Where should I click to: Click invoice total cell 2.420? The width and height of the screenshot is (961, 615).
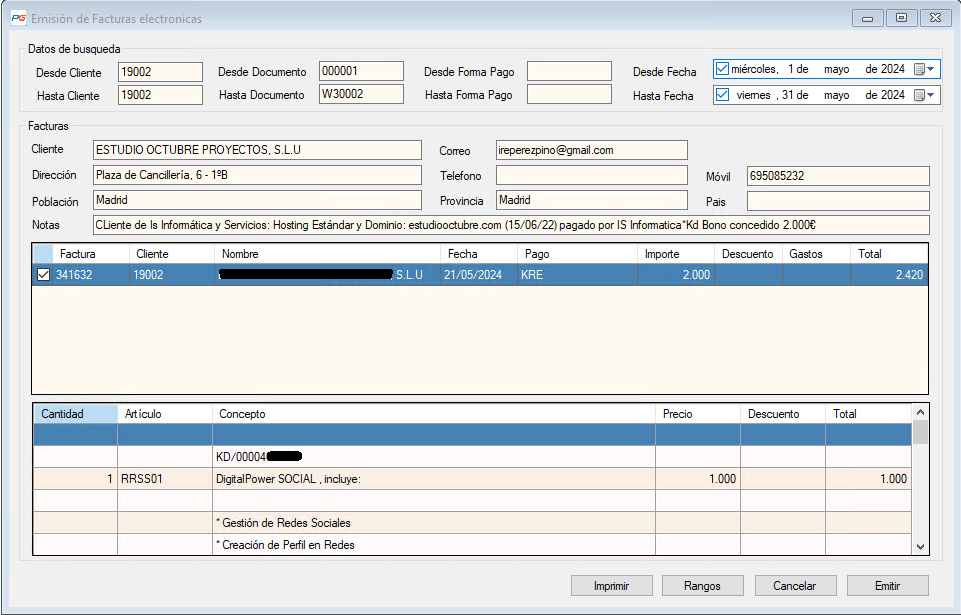click(889, 275)
